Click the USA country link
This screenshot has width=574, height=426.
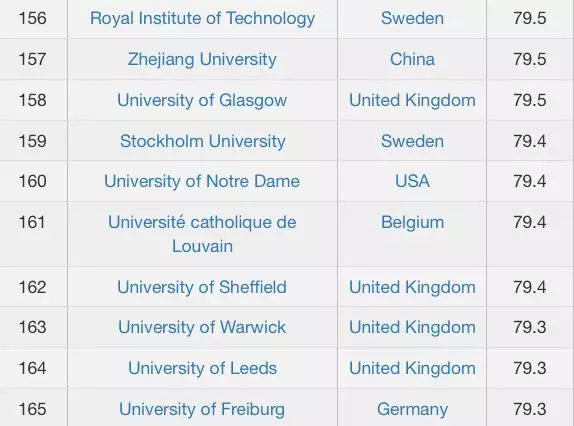[x=412, y=182]
